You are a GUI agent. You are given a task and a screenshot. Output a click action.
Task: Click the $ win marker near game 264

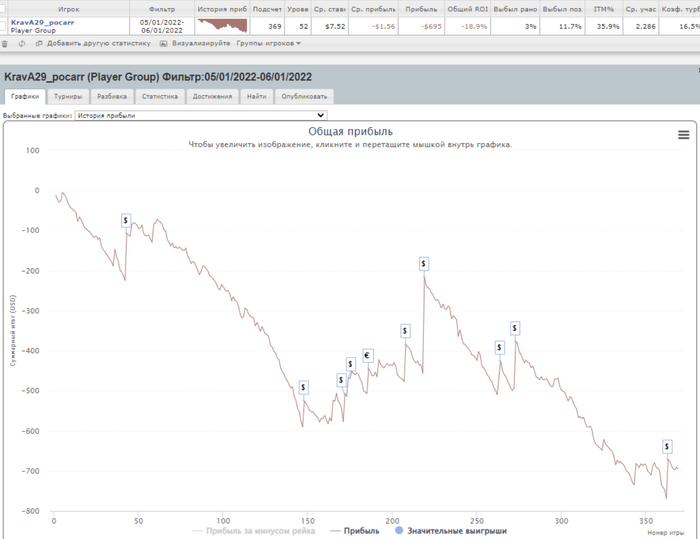(x=500, y=347)
